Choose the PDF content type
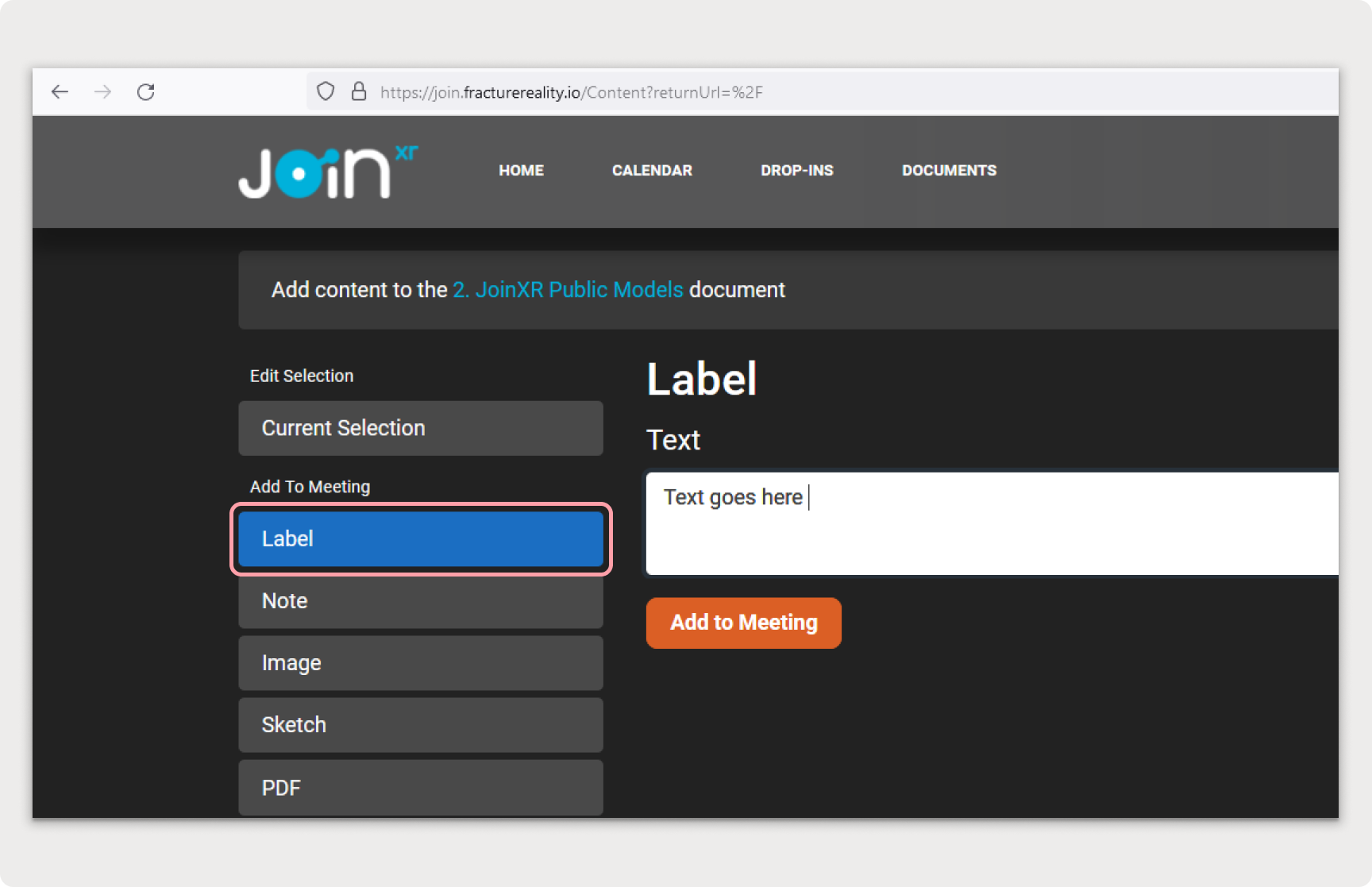The width and height of the screenshot is (1372, 887). [421, 787]
